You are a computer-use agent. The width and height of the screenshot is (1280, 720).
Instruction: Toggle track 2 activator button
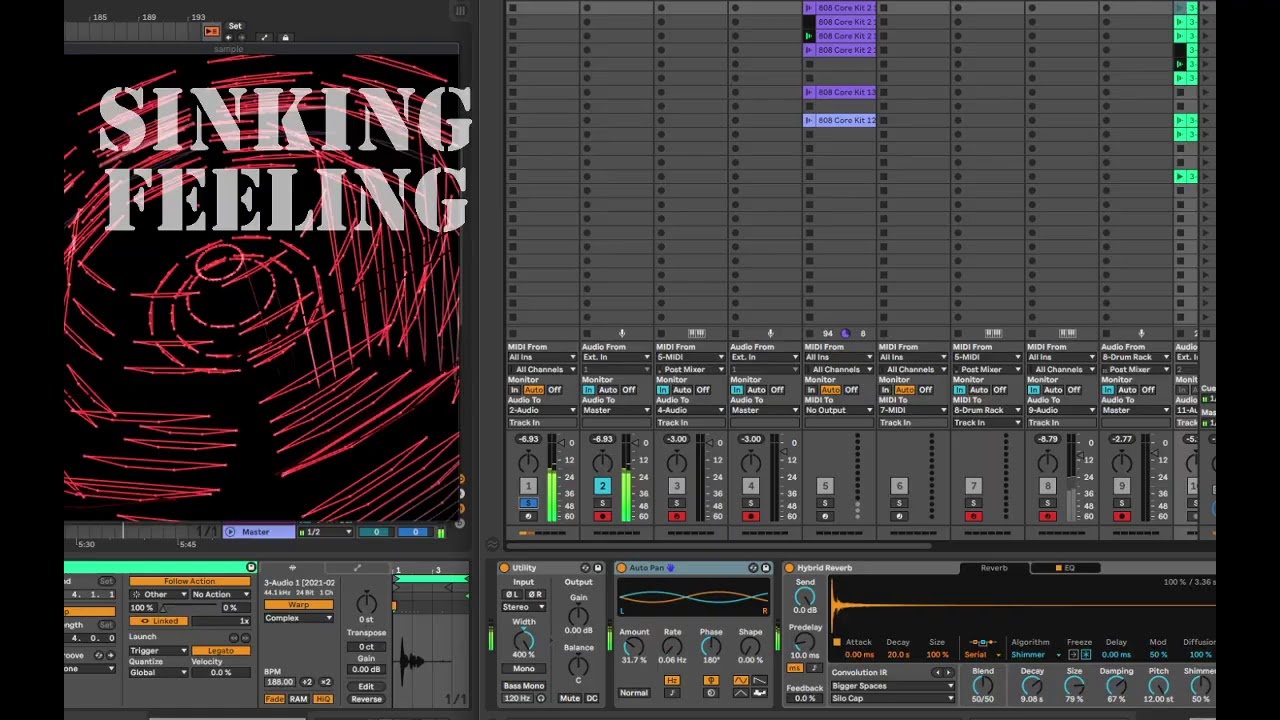pos(602,486)
